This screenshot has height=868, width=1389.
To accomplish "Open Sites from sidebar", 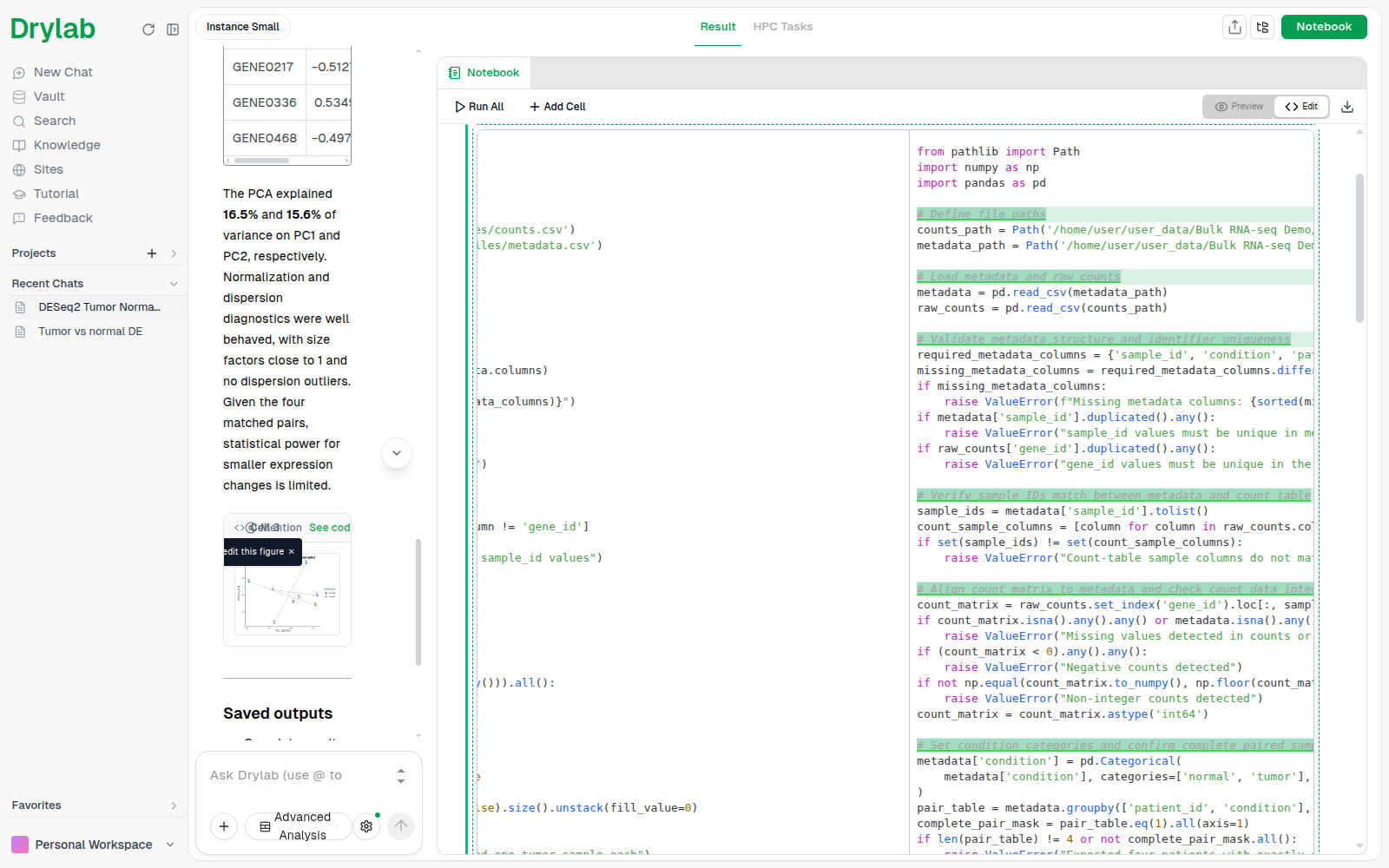I will [48, 169].
